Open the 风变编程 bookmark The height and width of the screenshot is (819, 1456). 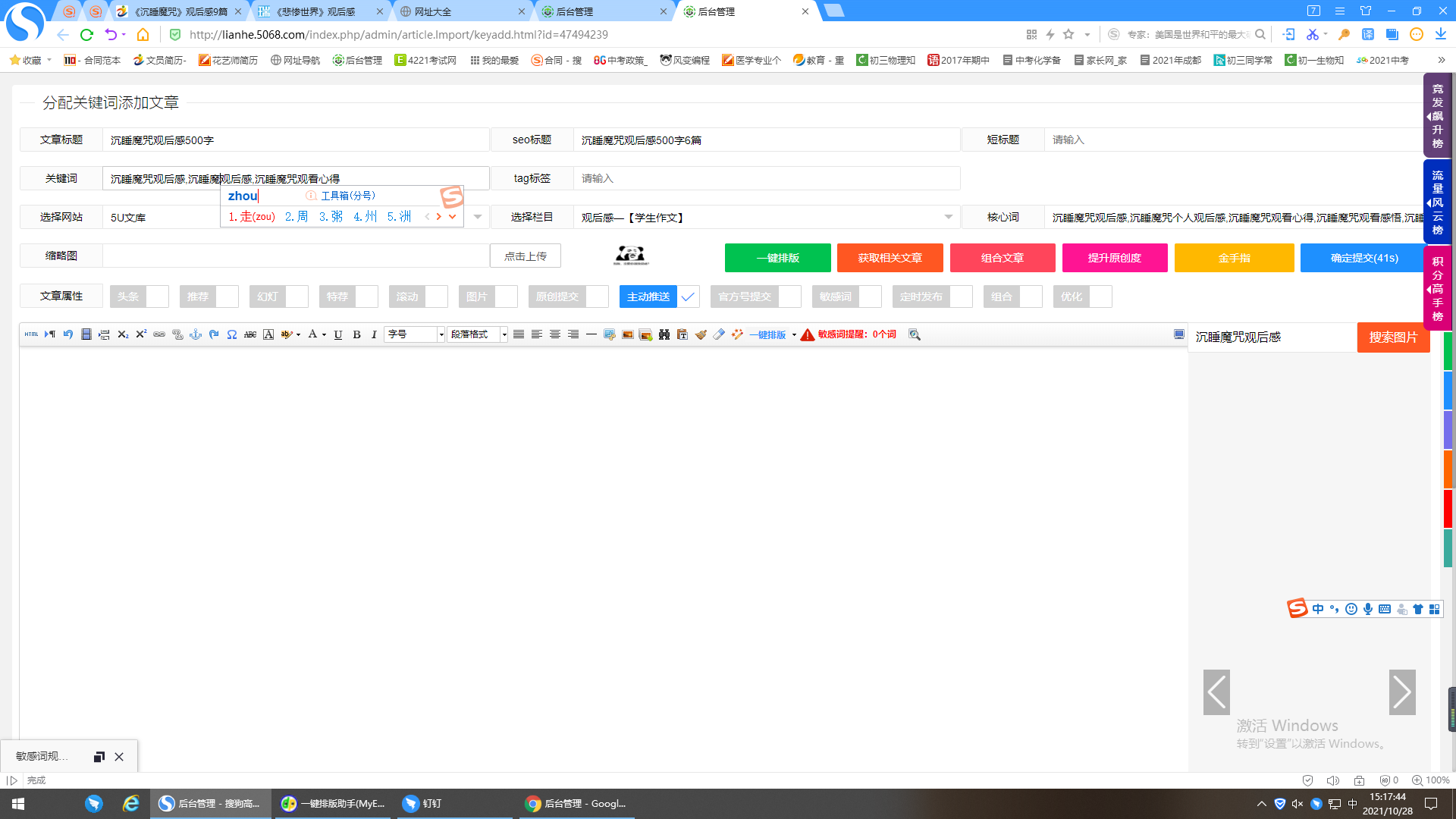685,60
